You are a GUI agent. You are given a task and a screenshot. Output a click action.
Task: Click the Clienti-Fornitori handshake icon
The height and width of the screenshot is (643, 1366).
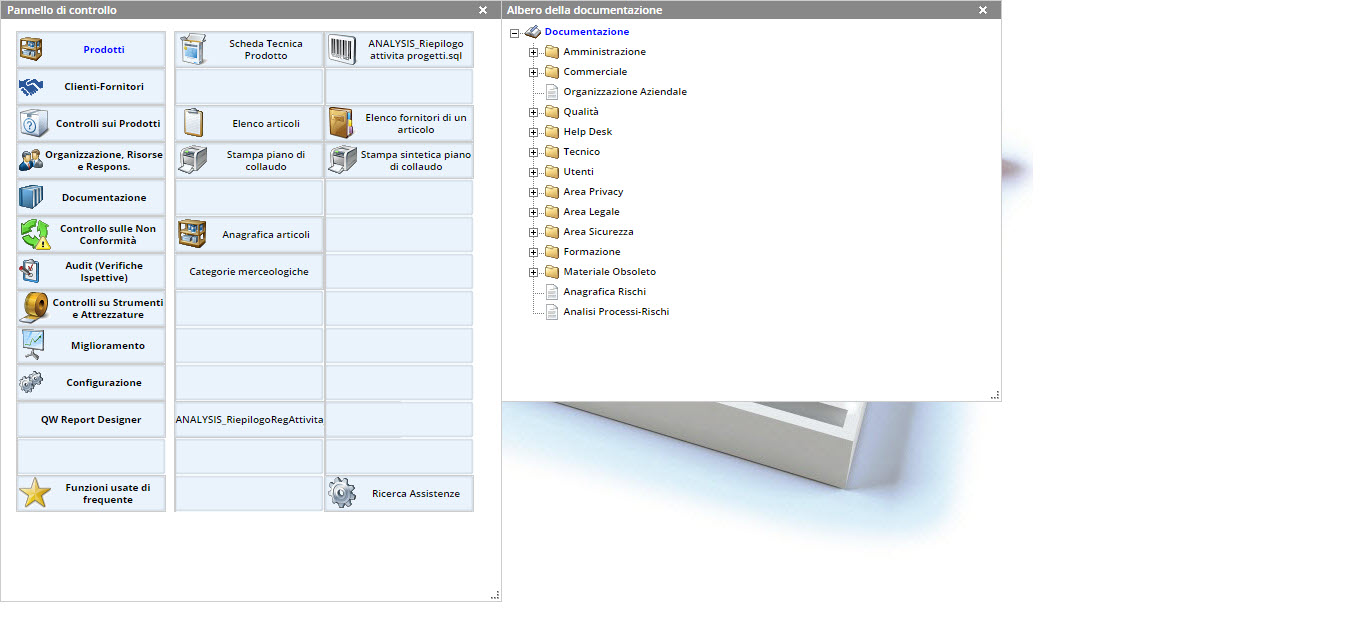click(x=31, y=87)
